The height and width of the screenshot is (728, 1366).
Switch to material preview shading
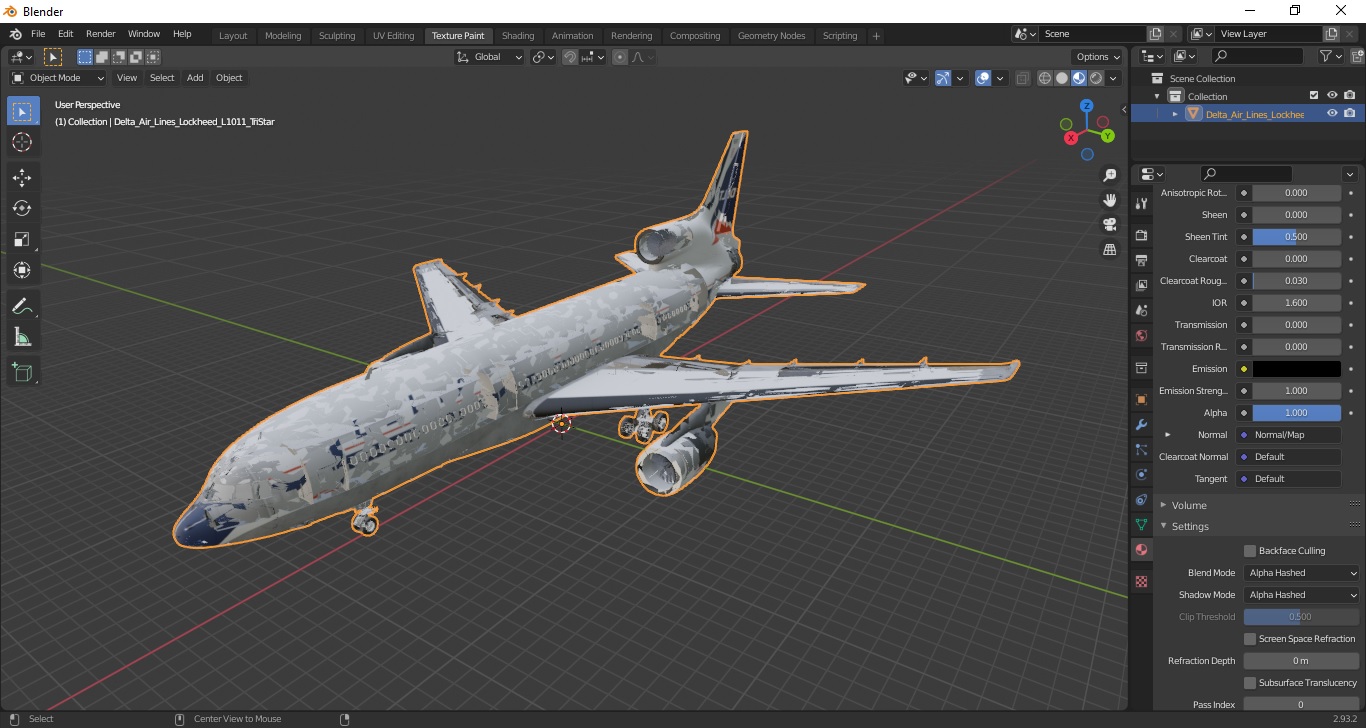click(1079, 78)
